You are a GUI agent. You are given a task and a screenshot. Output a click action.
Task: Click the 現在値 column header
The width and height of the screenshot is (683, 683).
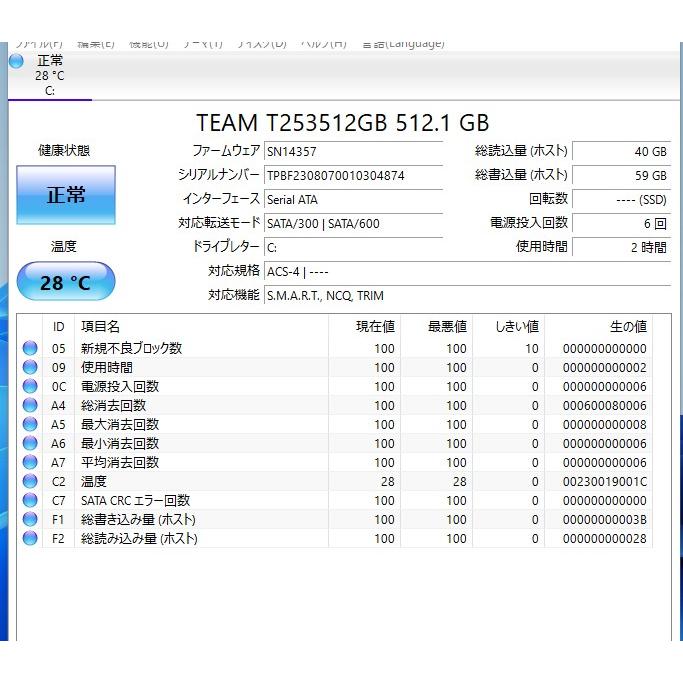pos(365,327)
